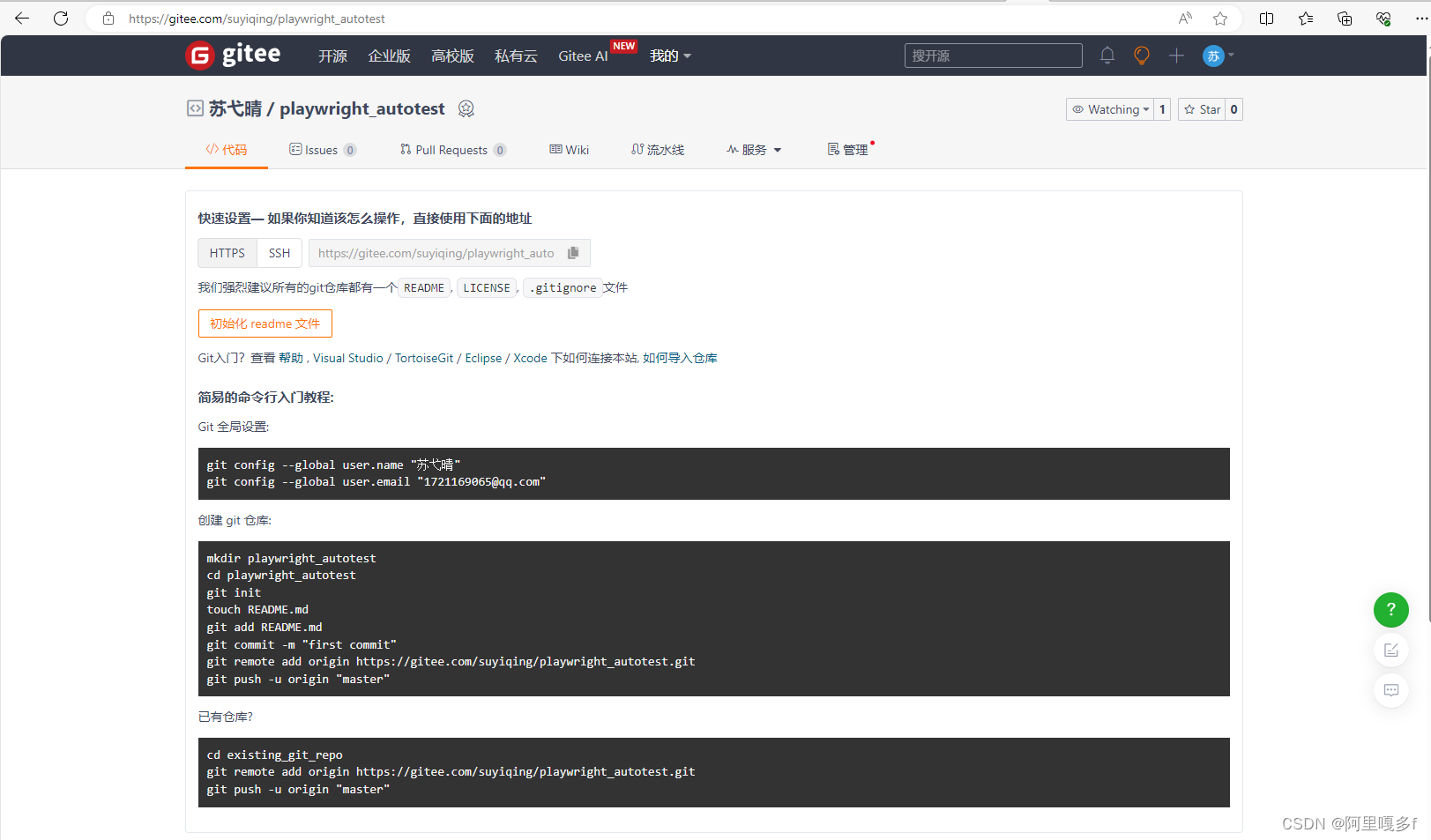Image resolution: width=1431 pixels, height=840 pixels.
Task: Click the plus icon to create new
Action: point(1176,56)
